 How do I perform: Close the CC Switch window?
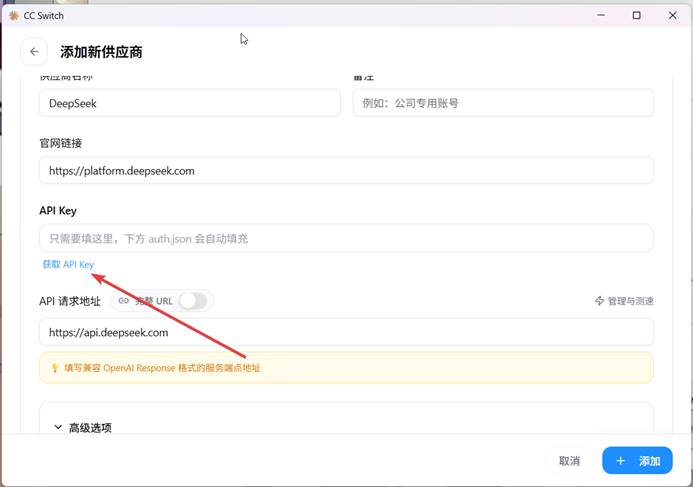[673, 15]
